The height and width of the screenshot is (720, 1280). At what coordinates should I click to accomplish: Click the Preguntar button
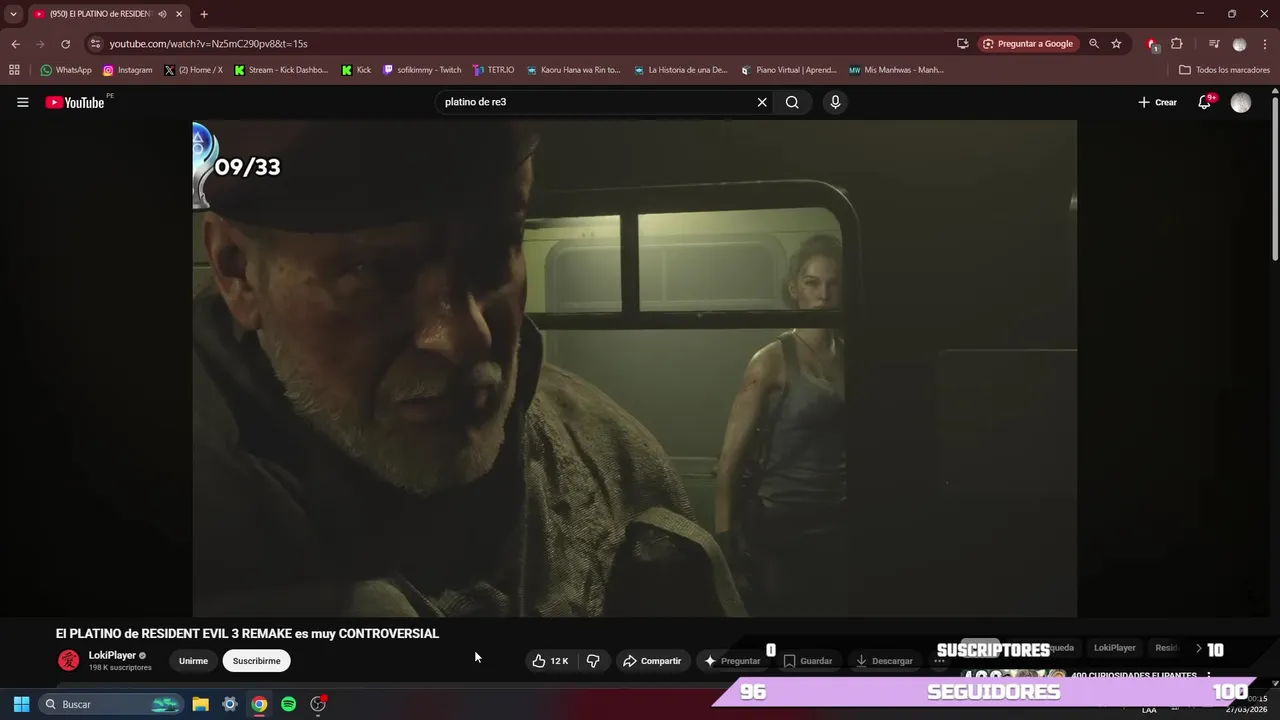click(732, 661)
